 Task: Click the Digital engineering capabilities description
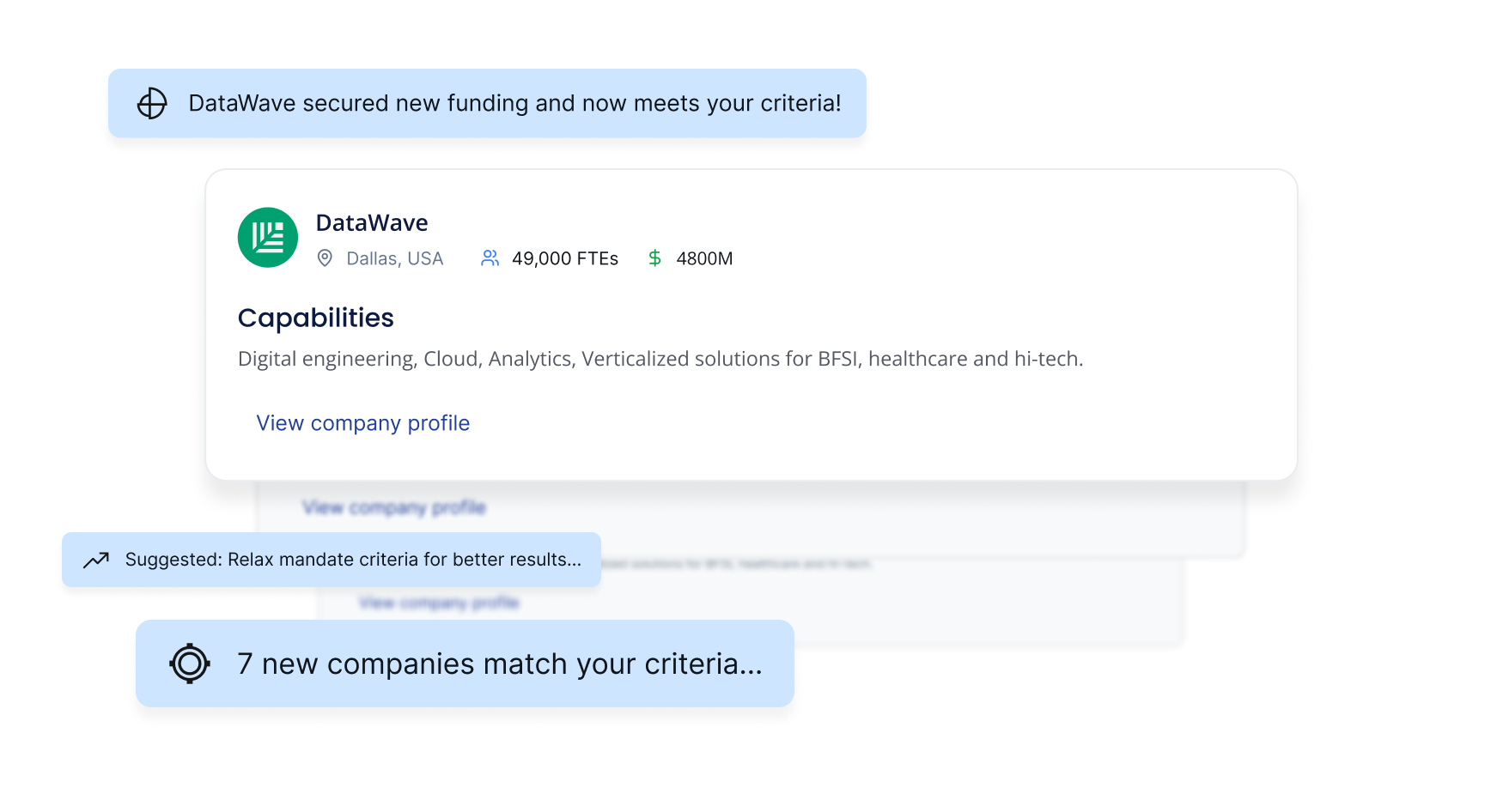click(660, 359)
